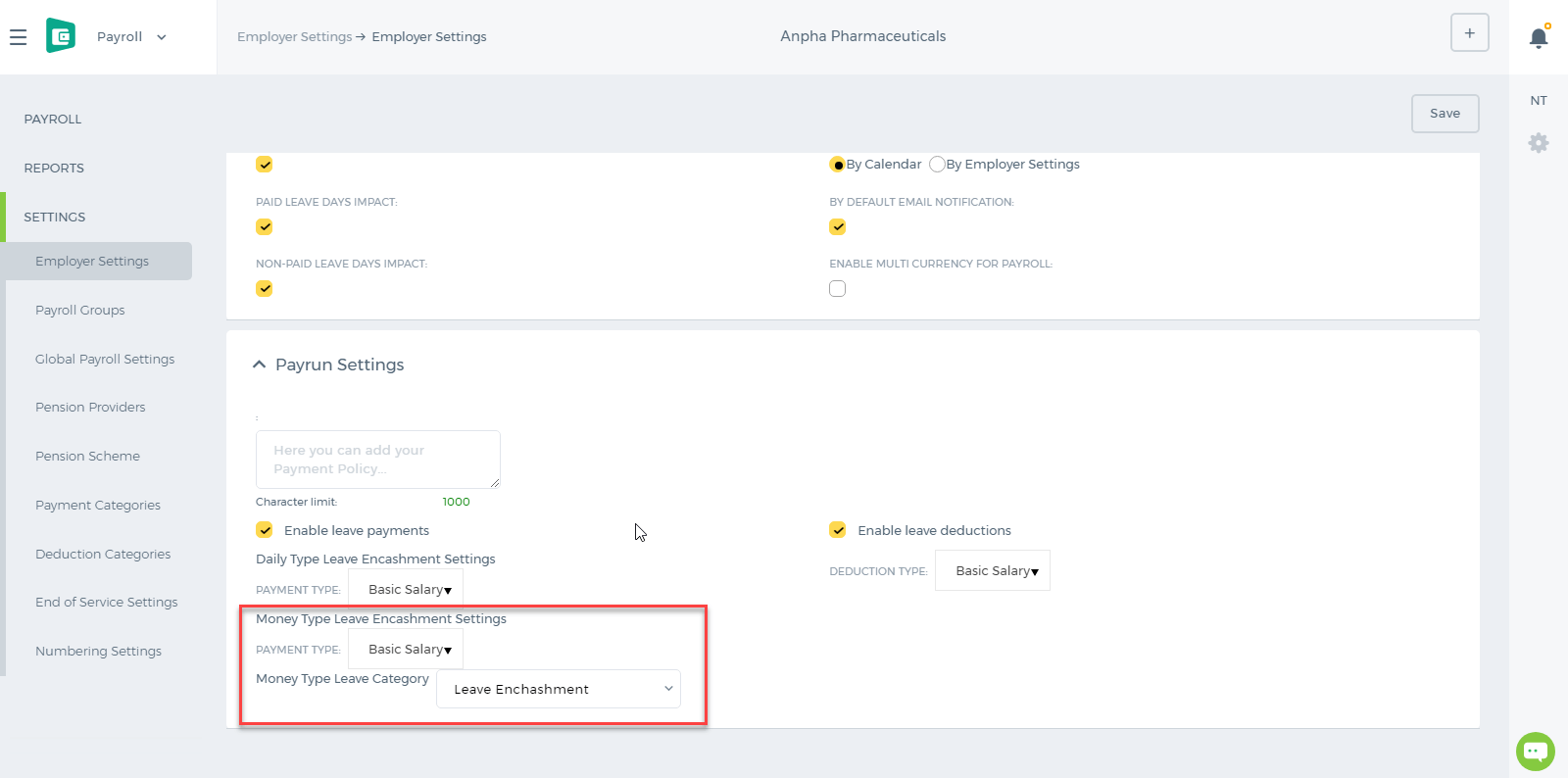The width and height of the screenshot is (1568, 778).
Task: Open the chat support bubble
Action: [1535, 752]
